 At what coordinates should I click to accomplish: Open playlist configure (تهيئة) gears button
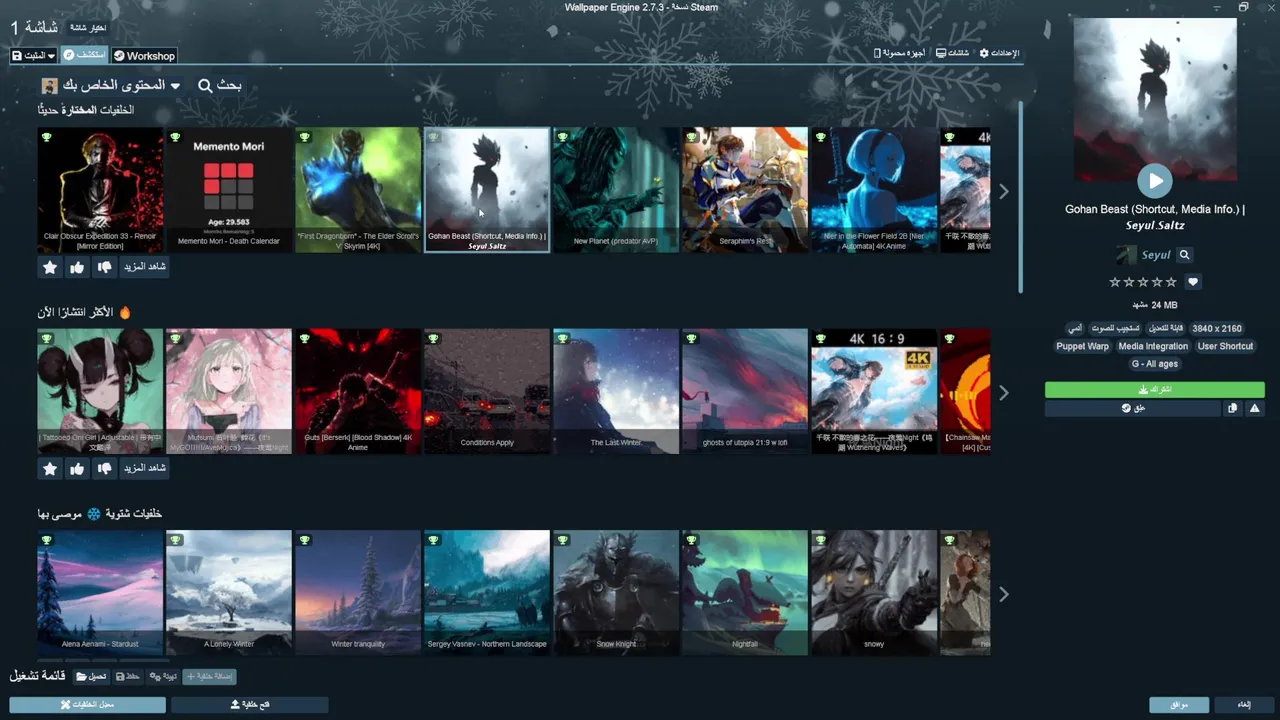(x=164, y=677)
